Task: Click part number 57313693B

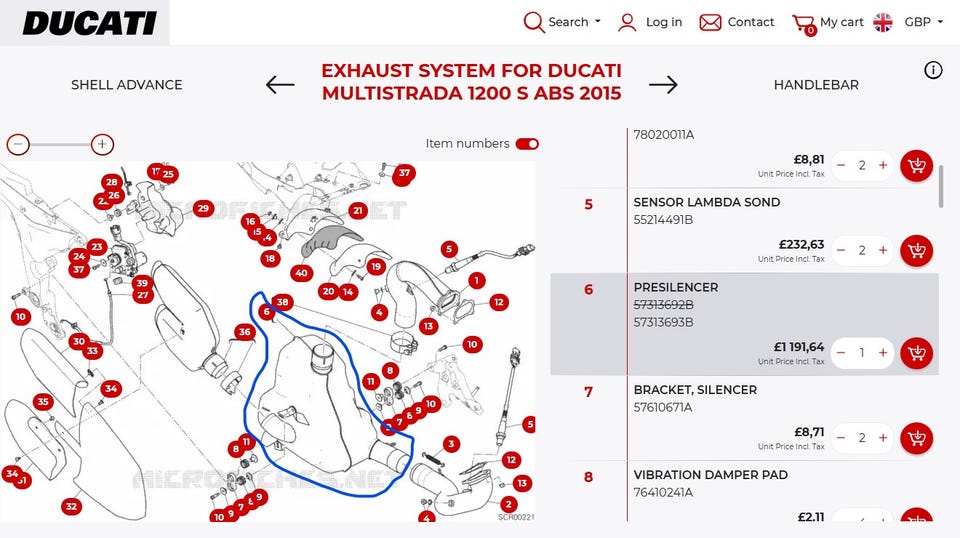Action: 664,323
